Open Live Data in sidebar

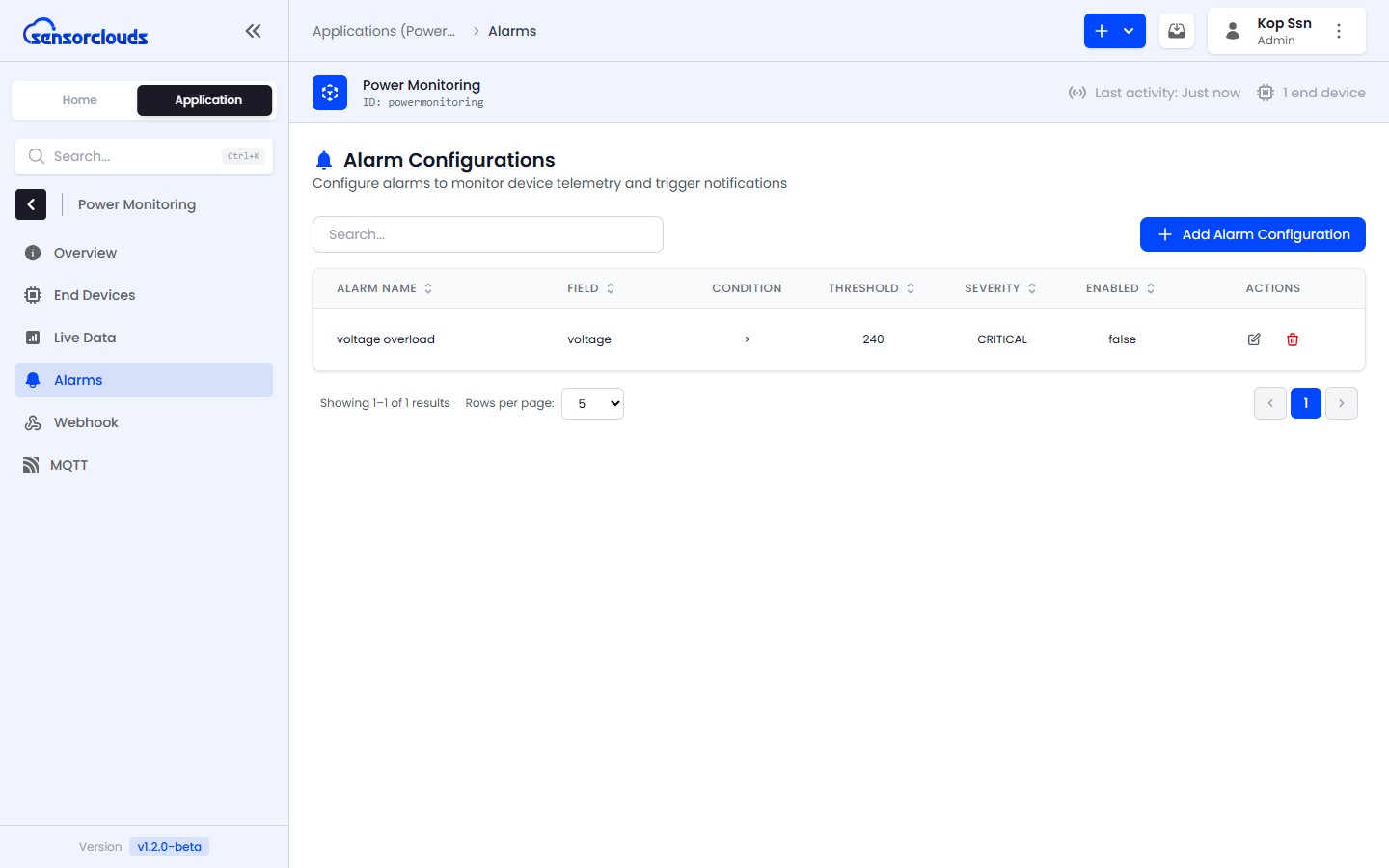(x=85, y=338)
